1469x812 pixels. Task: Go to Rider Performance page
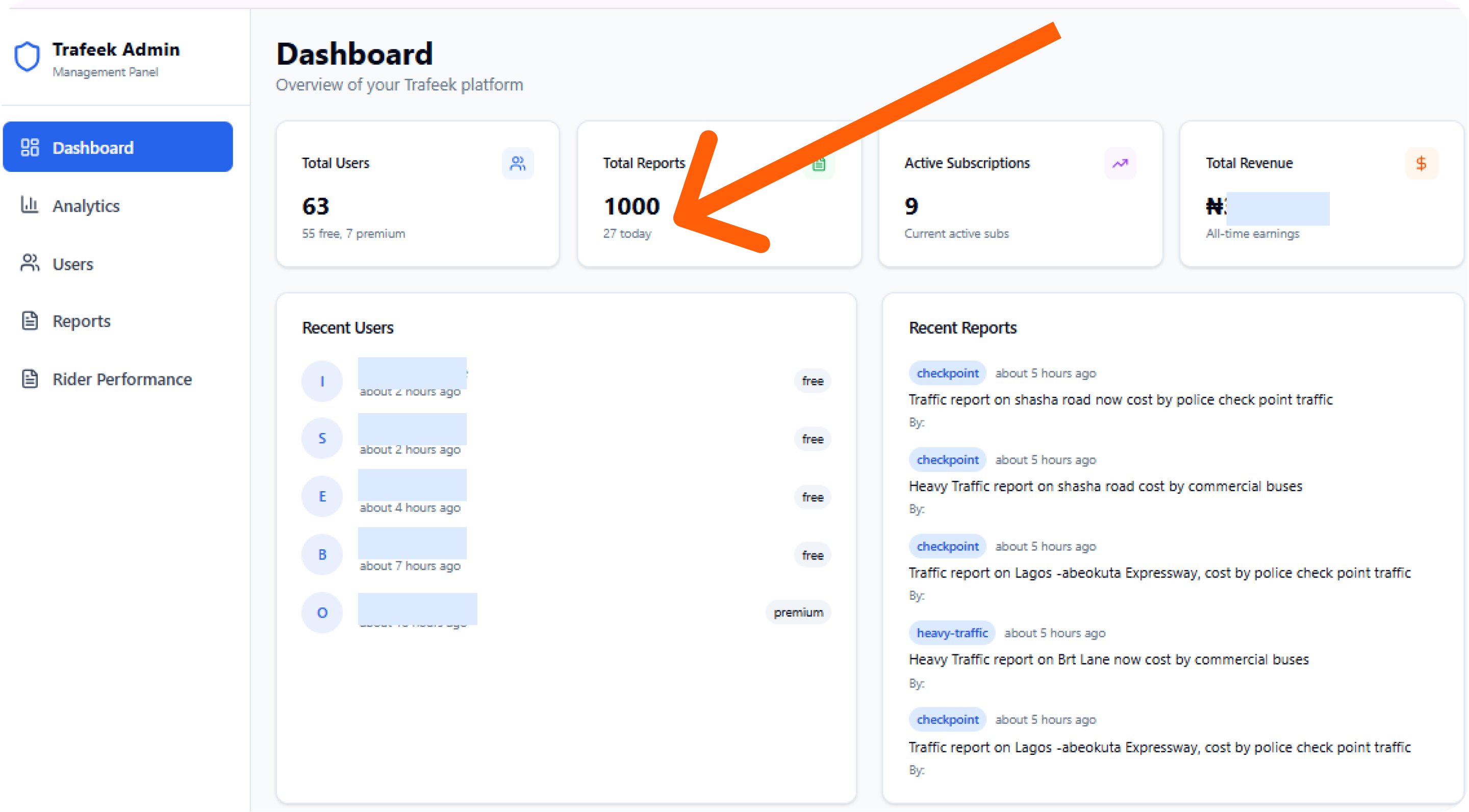pos(122,379)
